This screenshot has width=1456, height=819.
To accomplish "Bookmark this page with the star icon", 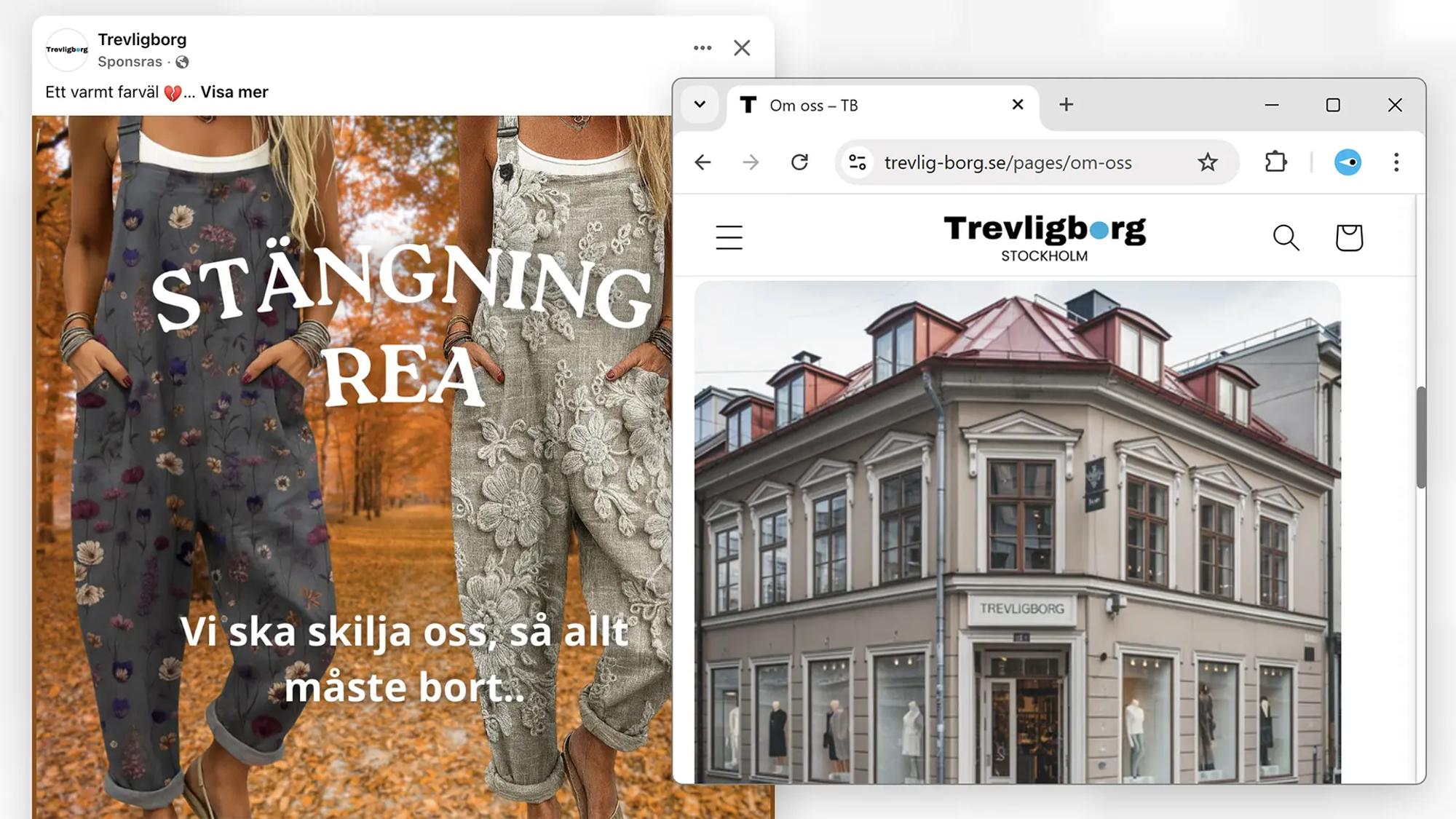I will [x=1207, y=162].
